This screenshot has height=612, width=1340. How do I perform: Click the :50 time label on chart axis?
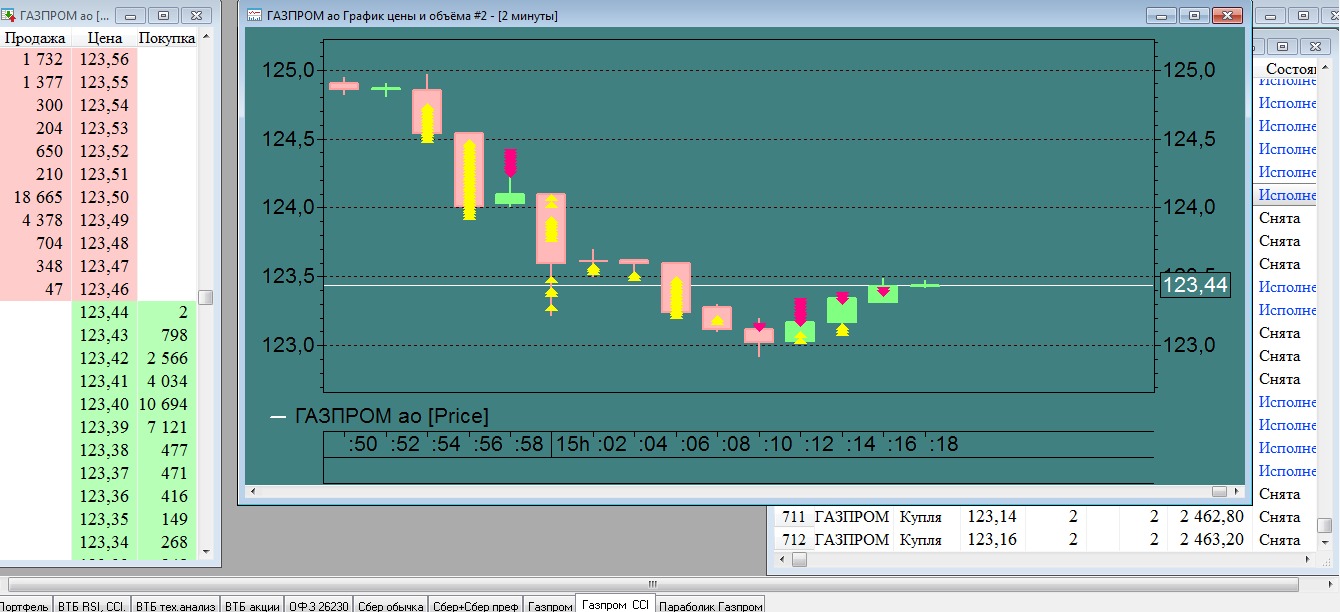362,444
